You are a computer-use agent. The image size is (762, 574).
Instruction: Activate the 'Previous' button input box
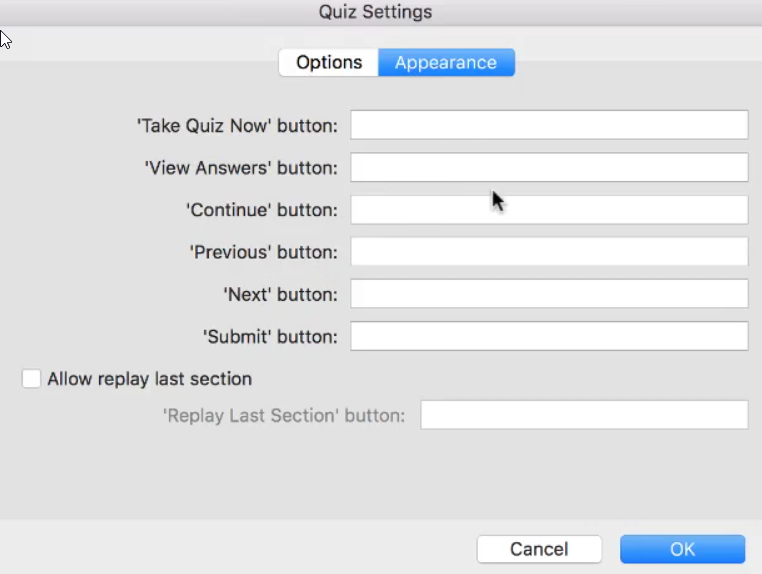coord(549,251)
